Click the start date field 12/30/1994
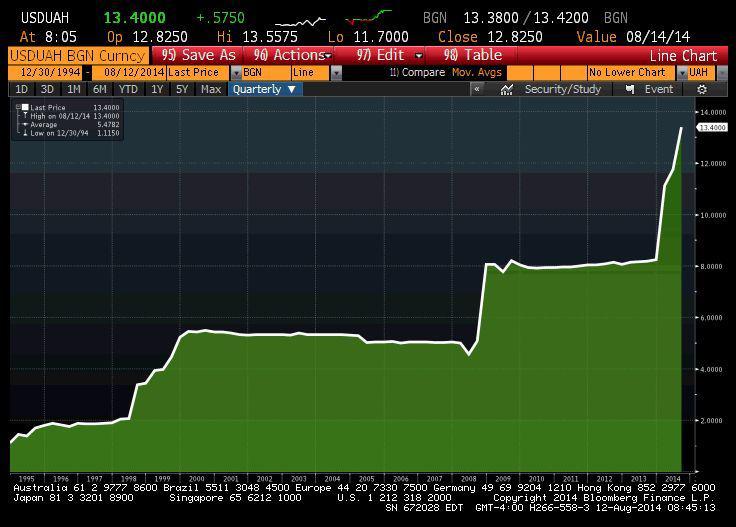The height and width of the screenshot is (527, 736). (46, 73)
